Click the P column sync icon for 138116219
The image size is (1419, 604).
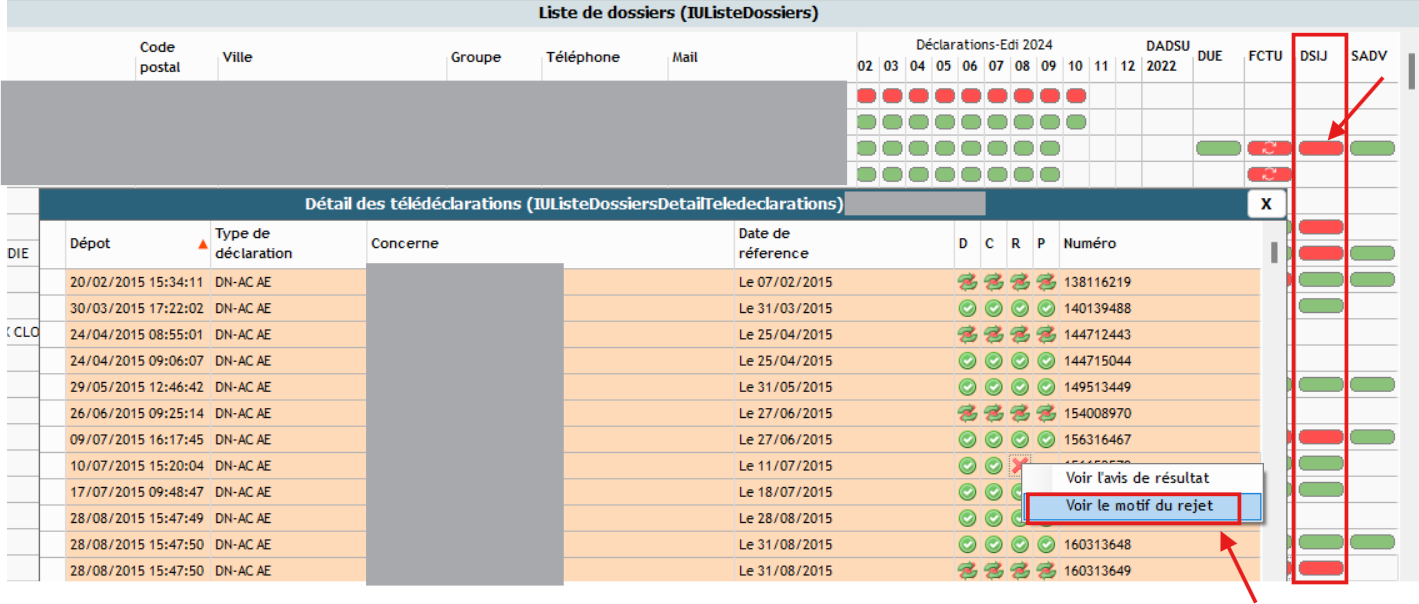tap(1046, 282)
